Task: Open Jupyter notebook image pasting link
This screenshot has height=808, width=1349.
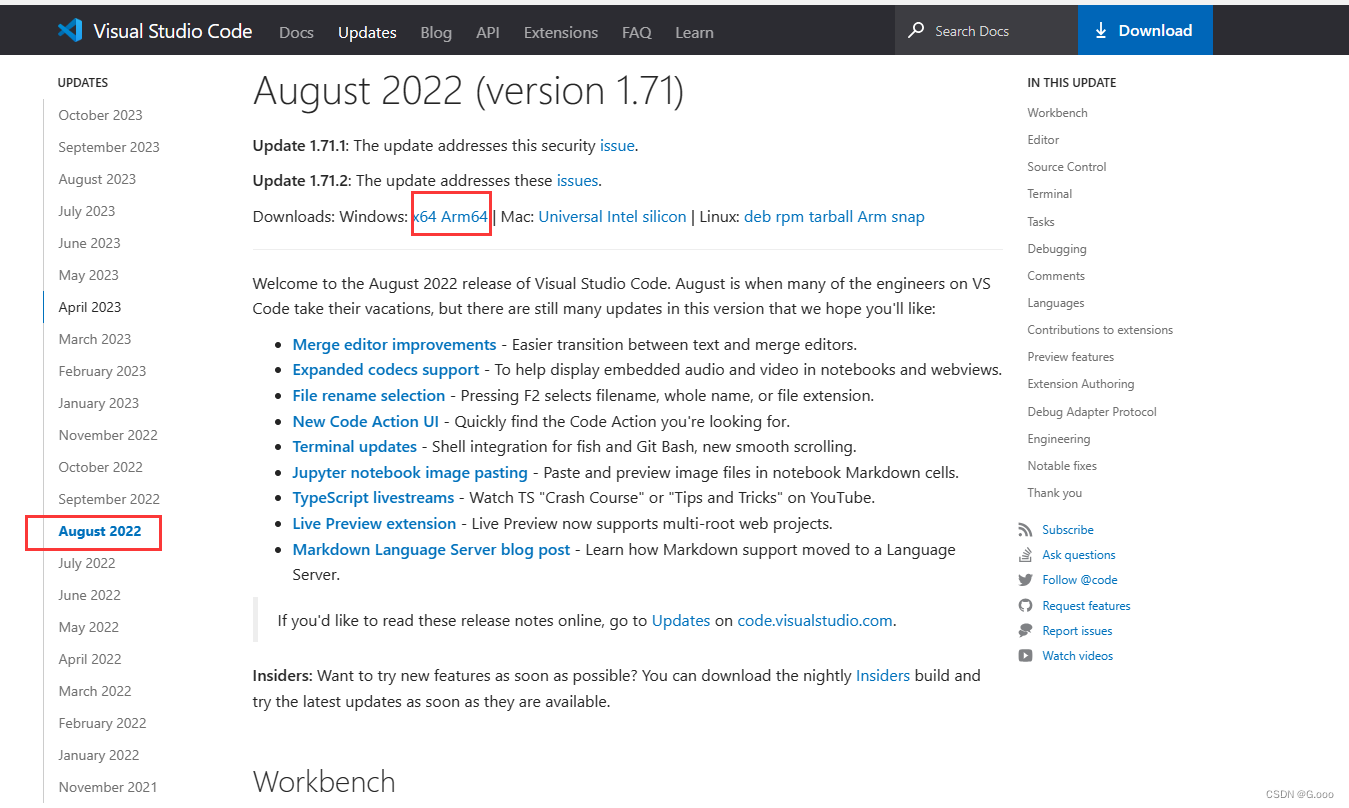Action: (410, 472)
